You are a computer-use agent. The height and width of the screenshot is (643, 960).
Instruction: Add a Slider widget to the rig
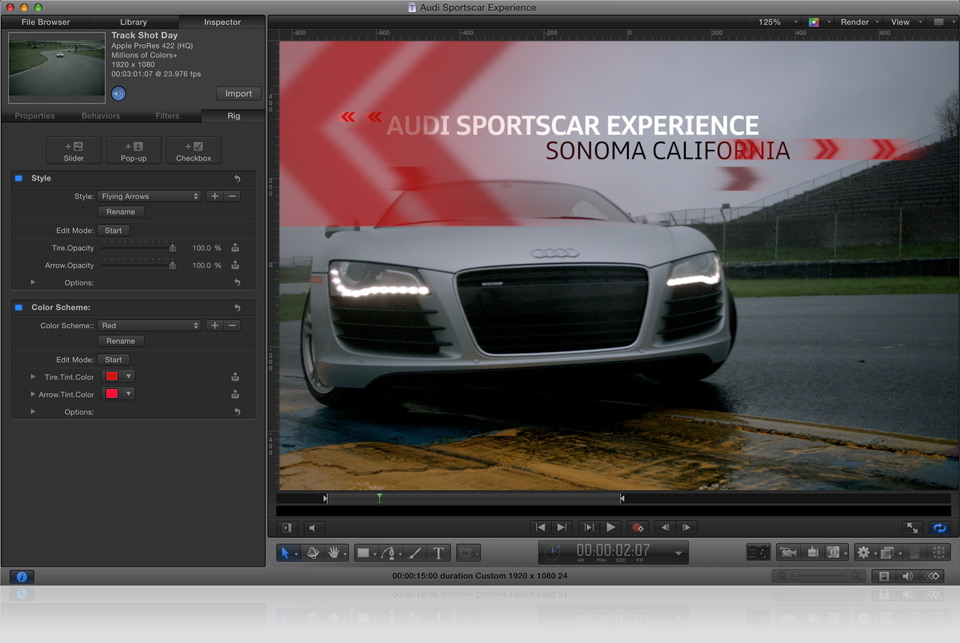73,151
